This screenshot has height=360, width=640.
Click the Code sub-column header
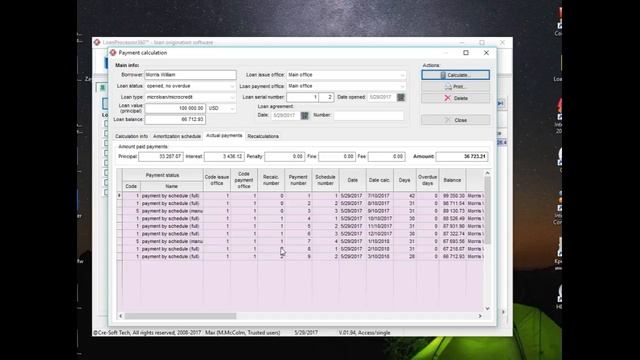131,186
